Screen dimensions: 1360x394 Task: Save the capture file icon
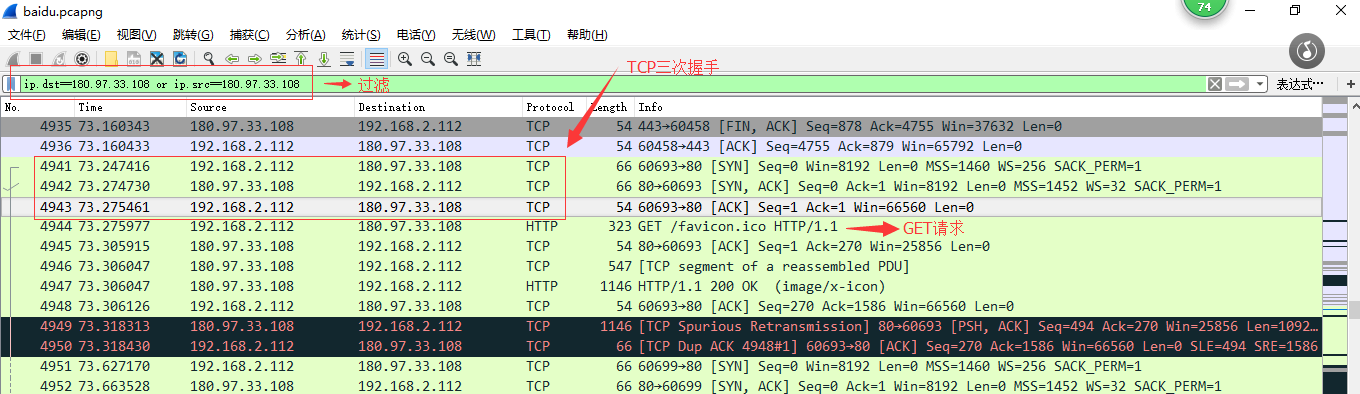(133, 59)
